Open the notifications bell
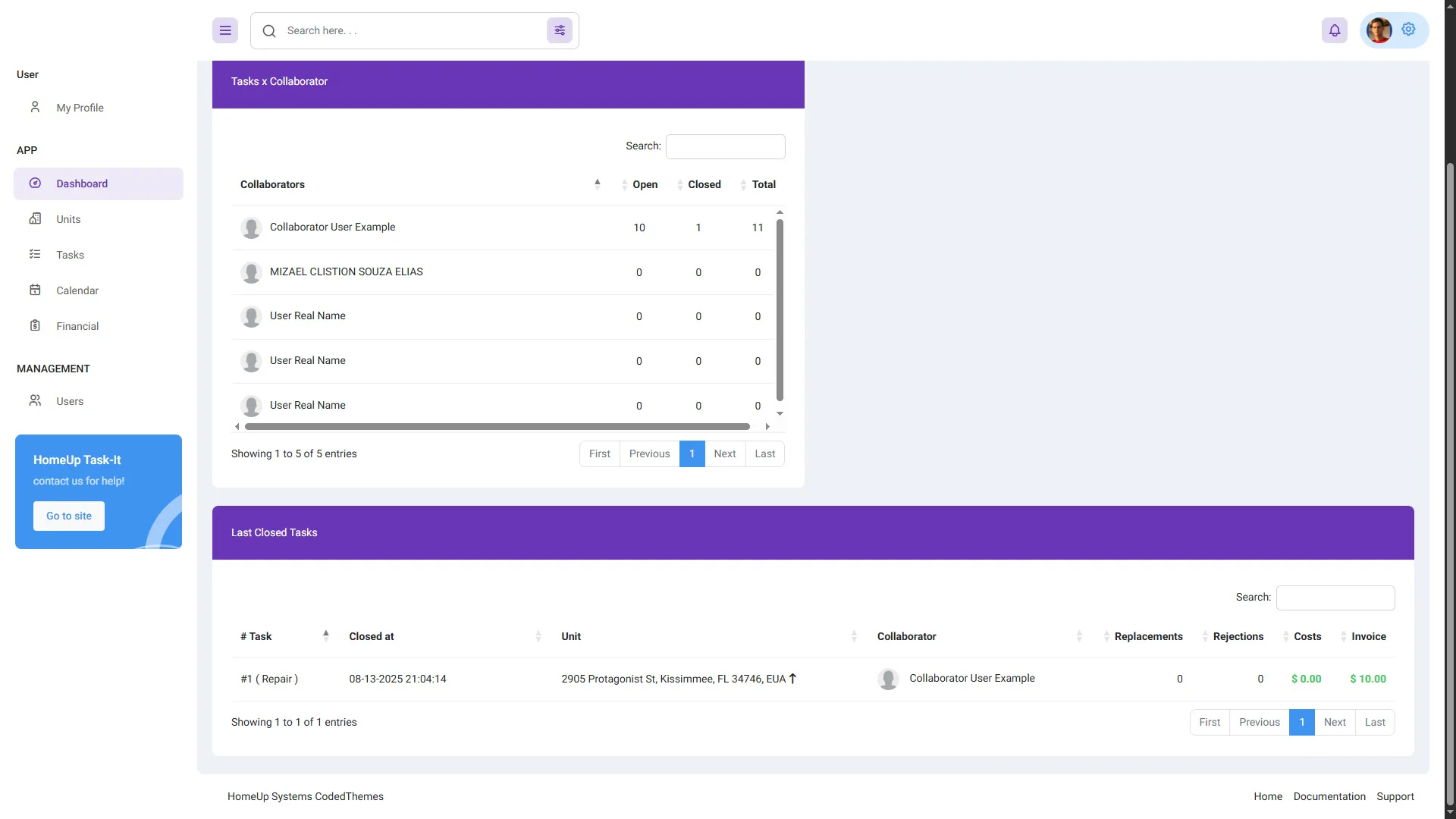 [1335, 30]
